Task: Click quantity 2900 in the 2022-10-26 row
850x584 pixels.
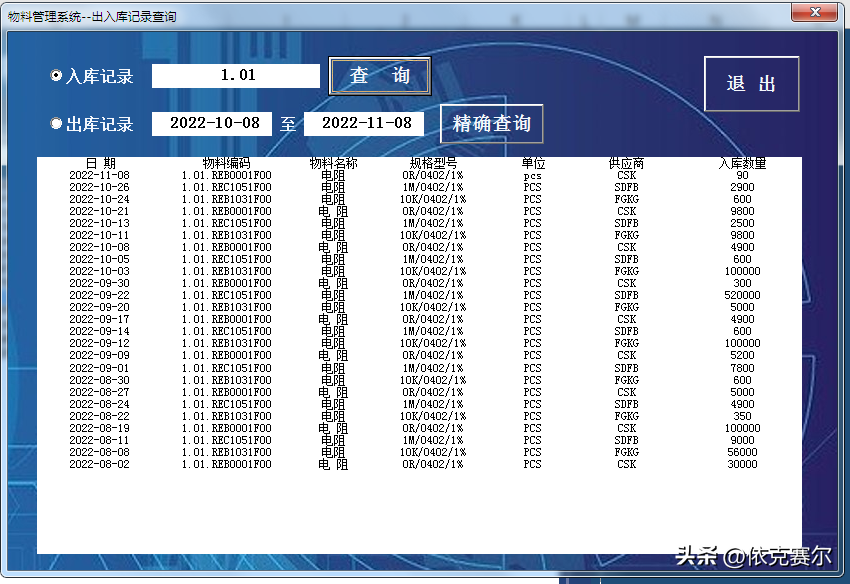Action: click(742, 187)
